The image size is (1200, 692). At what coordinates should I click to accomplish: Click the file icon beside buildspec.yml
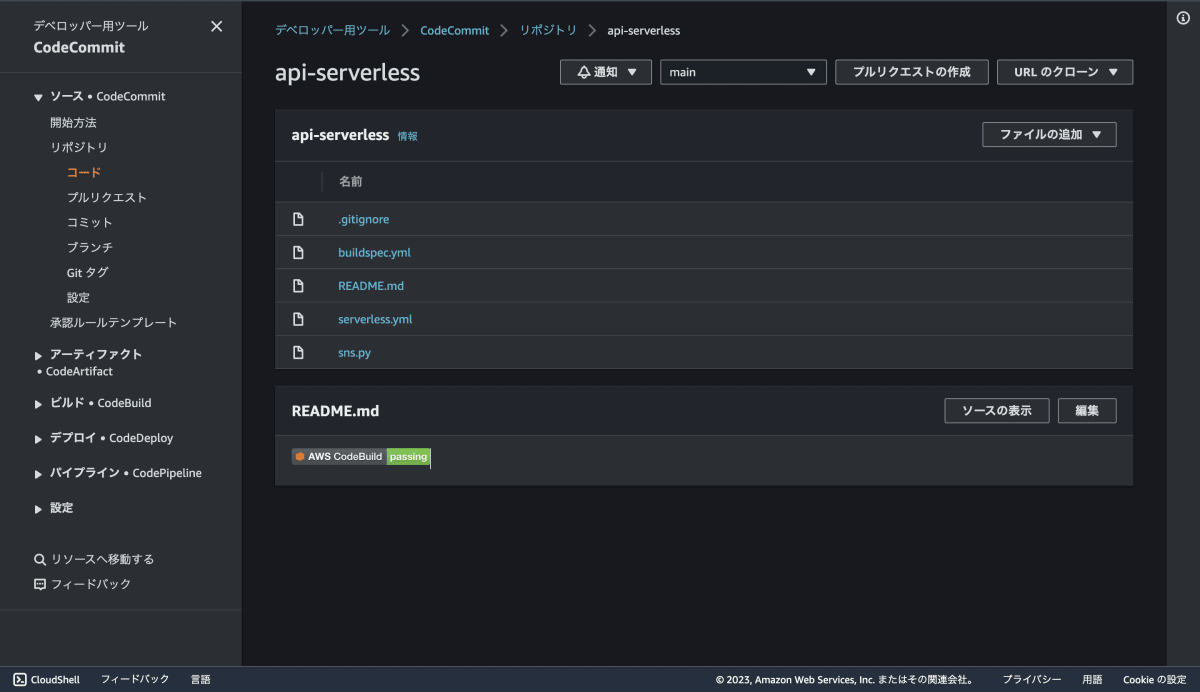(298, 252)
